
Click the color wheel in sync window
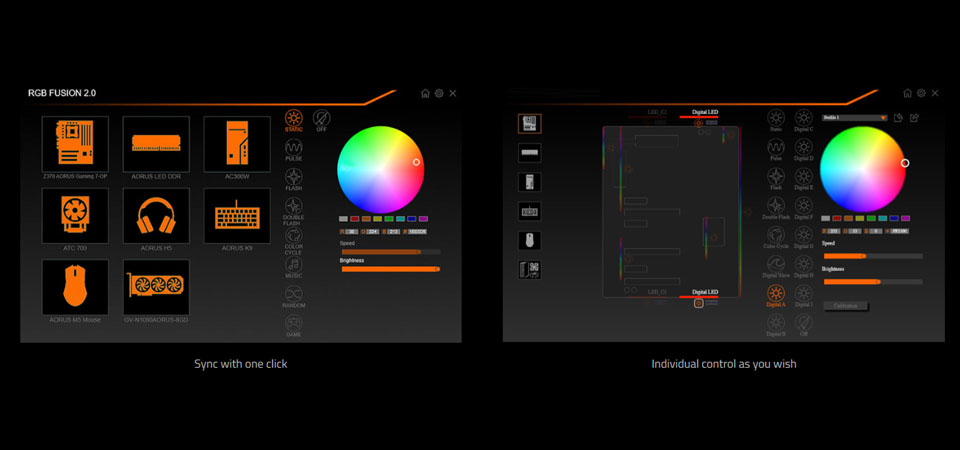point(380,170)
